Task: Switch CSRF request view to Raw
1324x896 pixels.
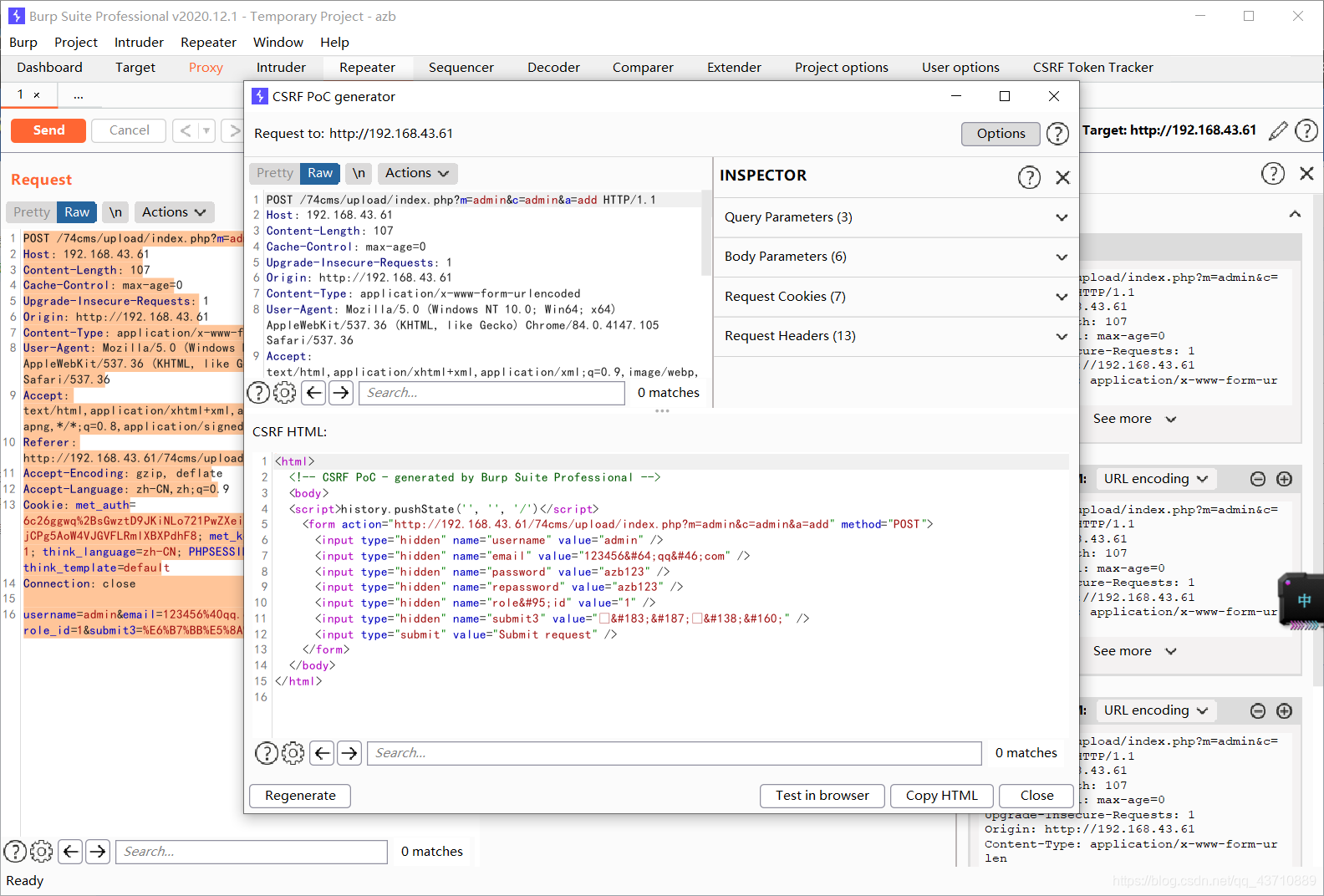Action: [320, 173]
